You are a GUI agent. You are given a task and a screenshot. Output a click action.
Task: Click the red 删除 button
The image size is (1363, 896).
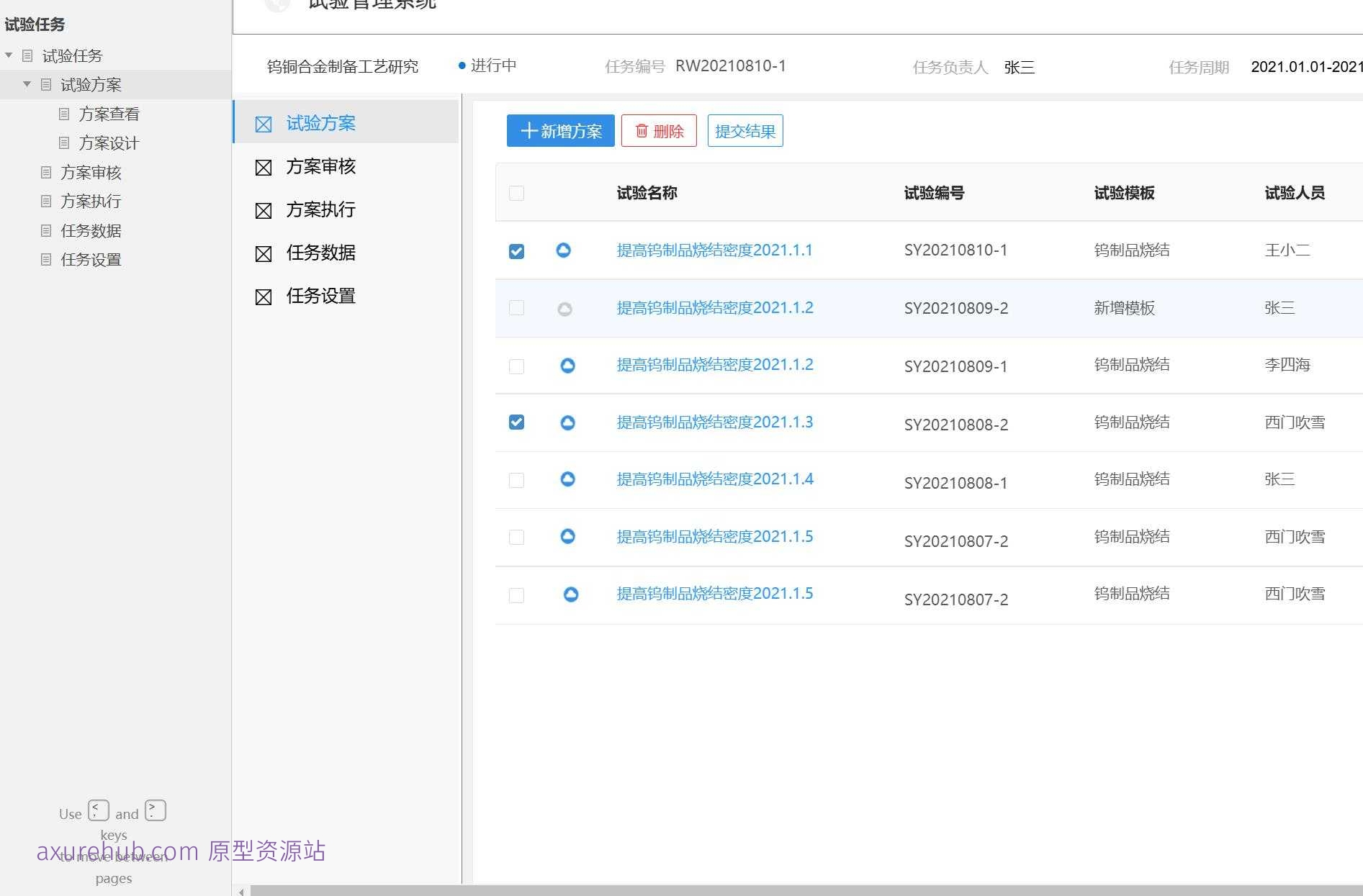(659, 131)
